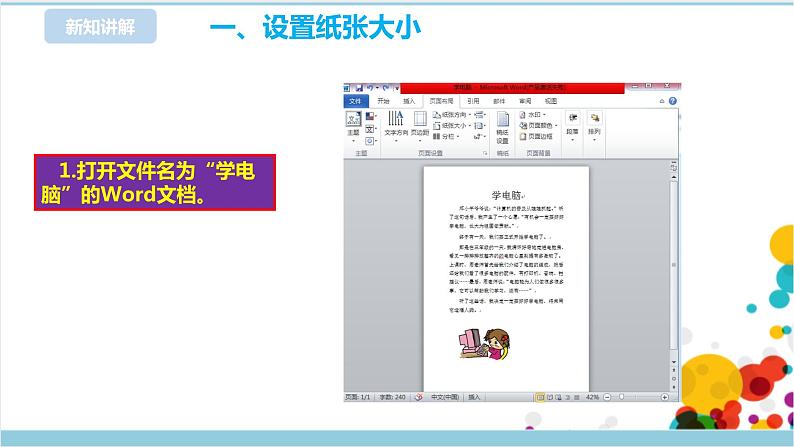Click the zoom out minus button
Screen dimensions: 794x447
[607, 397]
